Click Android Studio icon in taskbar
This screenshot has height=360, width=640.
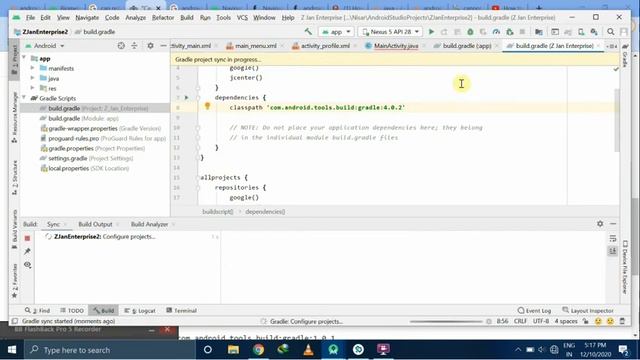coord(333,350)
